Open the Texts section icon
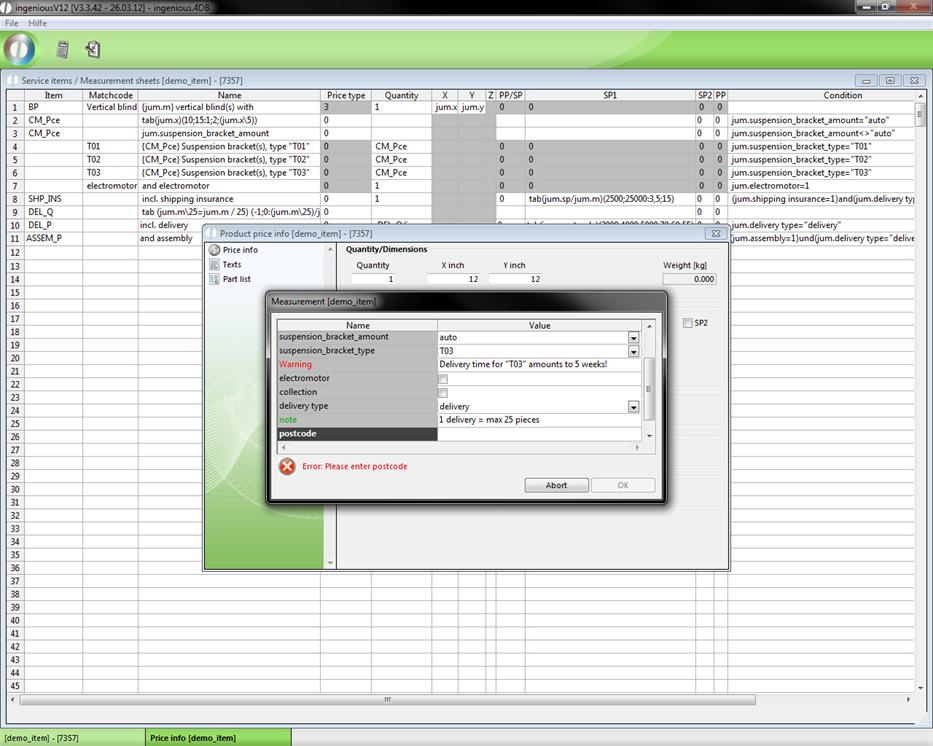This screenshot has width=933, height=746. (214, 265)
